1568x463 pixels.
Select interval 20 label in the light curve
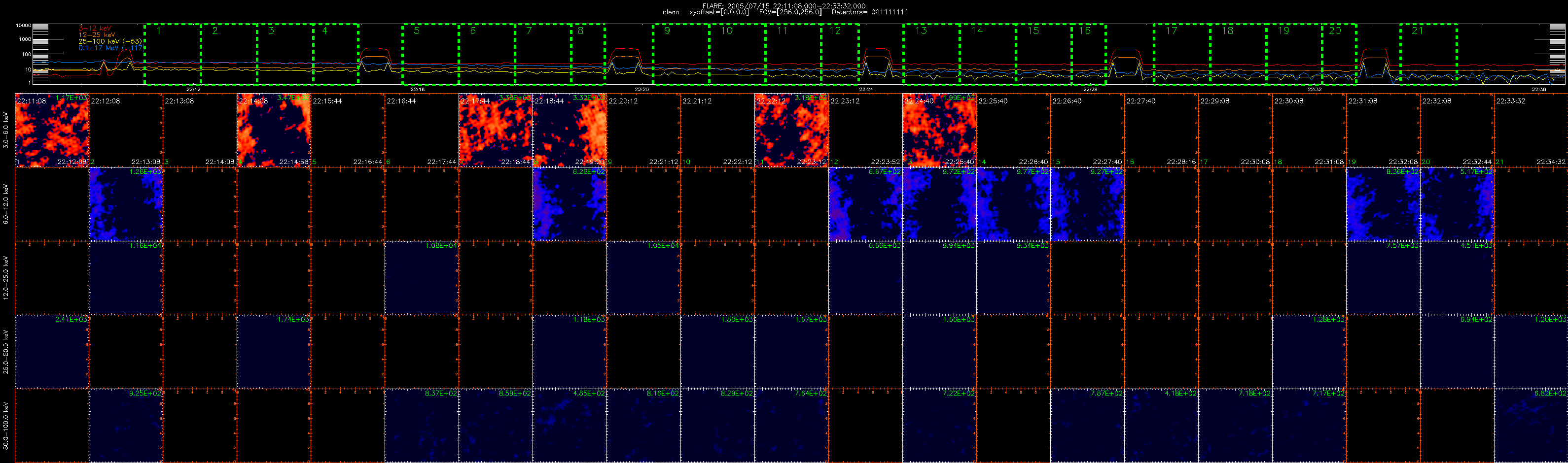pyautogui.click(x=1335, y=31)
